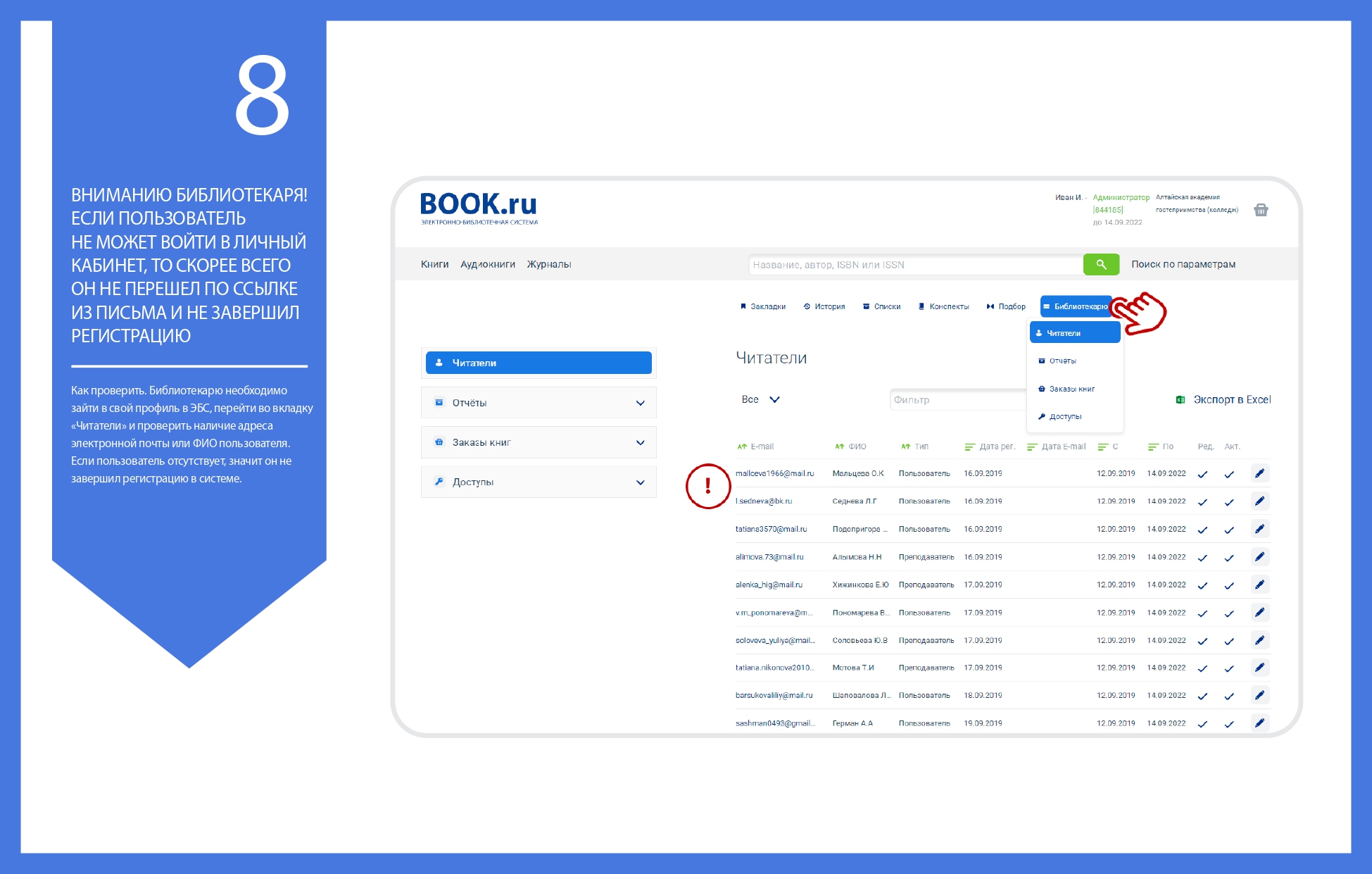This screenshot has width=1372, height=874.
Task: Click the Читатели sidebar button
Action: click(539, 363)
